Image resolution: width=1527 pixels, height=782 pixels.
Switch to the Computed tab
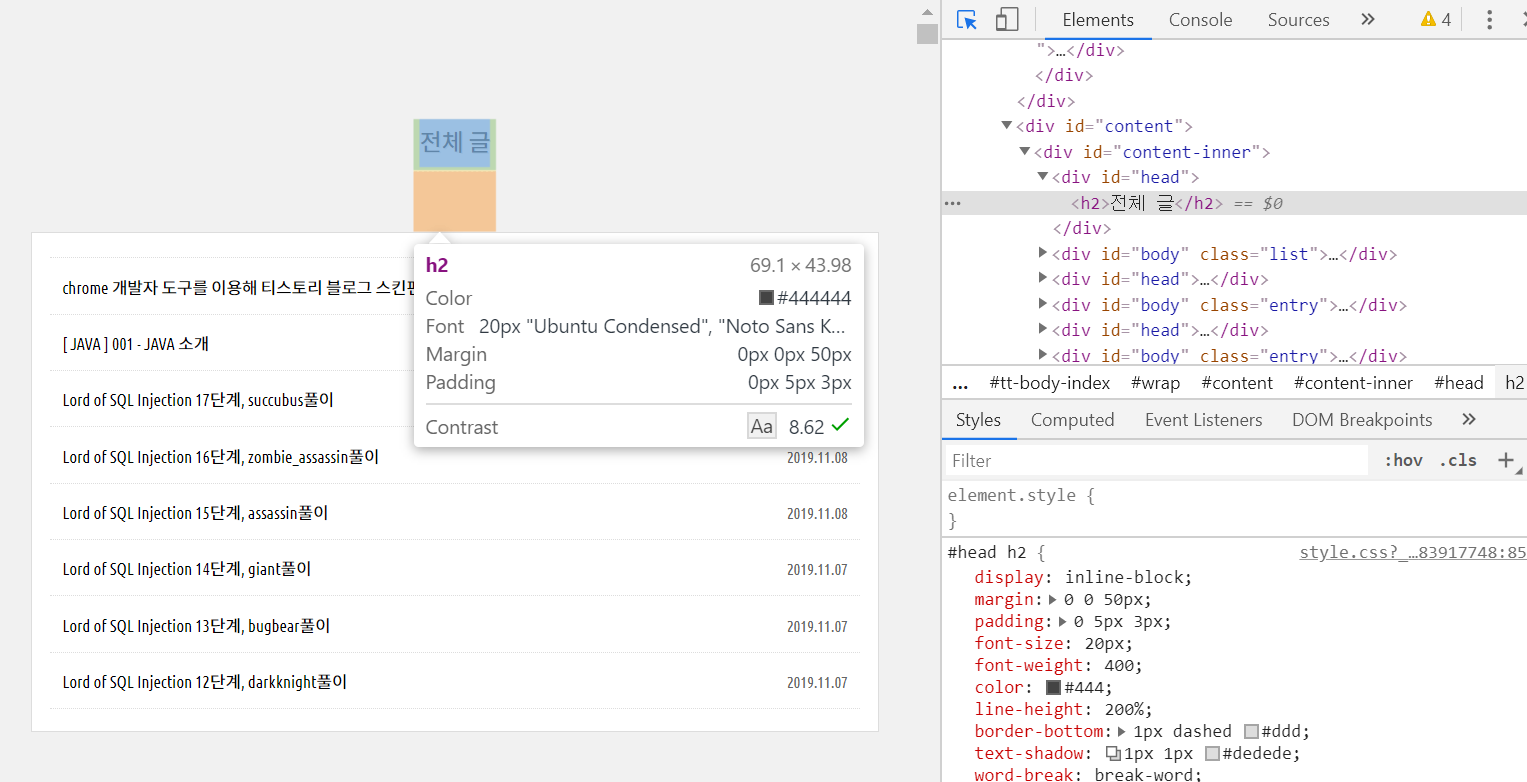pyautogui.click(x=1072, y=420)
